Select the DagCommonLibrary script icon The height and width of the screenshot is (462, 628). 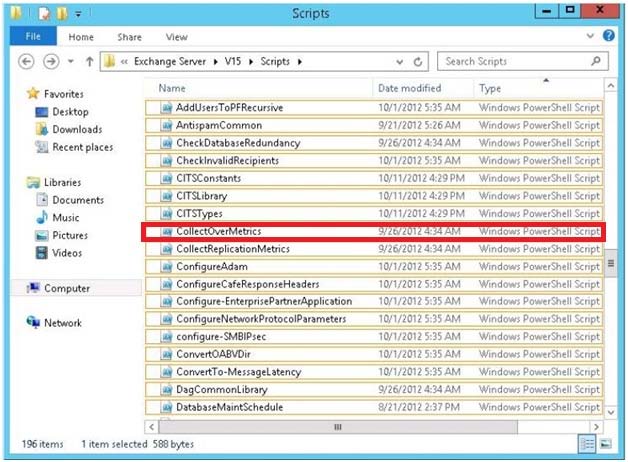(167, 390)
